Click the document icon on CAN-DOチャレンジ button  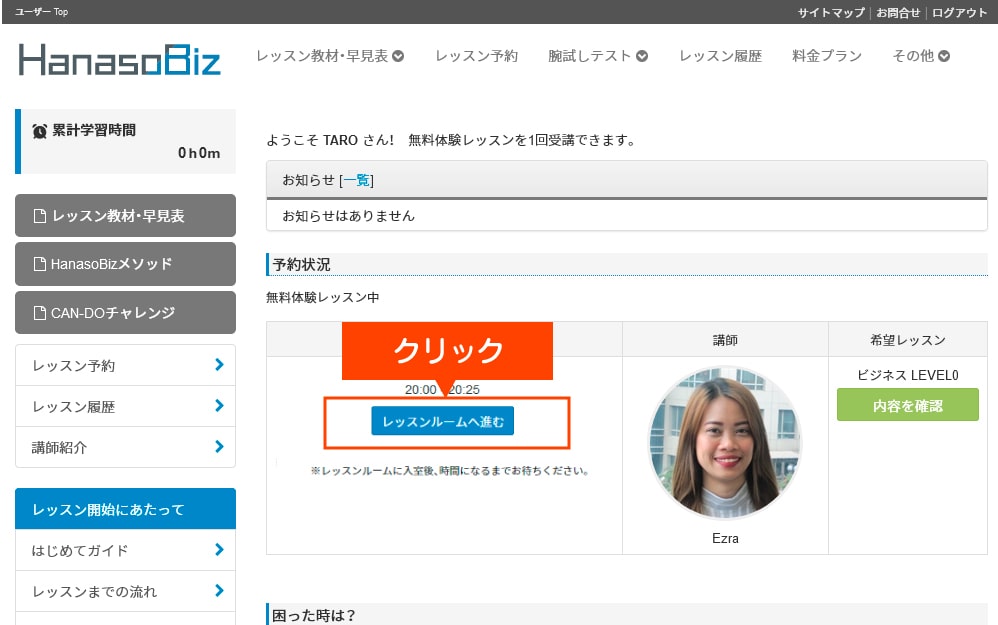tap(39, 313)
